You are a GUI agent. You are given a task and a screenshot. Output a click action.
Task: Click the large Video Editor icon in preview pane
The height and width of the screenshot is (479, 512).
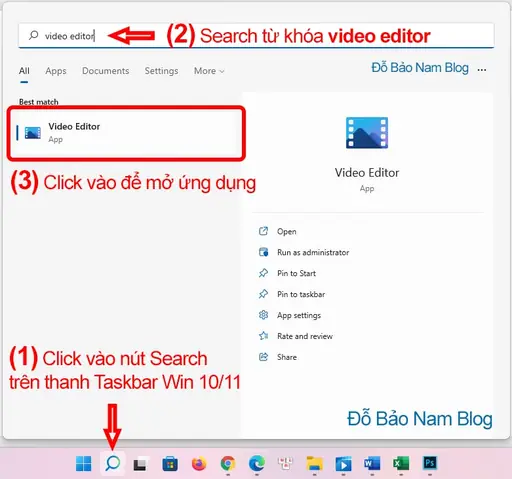[367, 132]
